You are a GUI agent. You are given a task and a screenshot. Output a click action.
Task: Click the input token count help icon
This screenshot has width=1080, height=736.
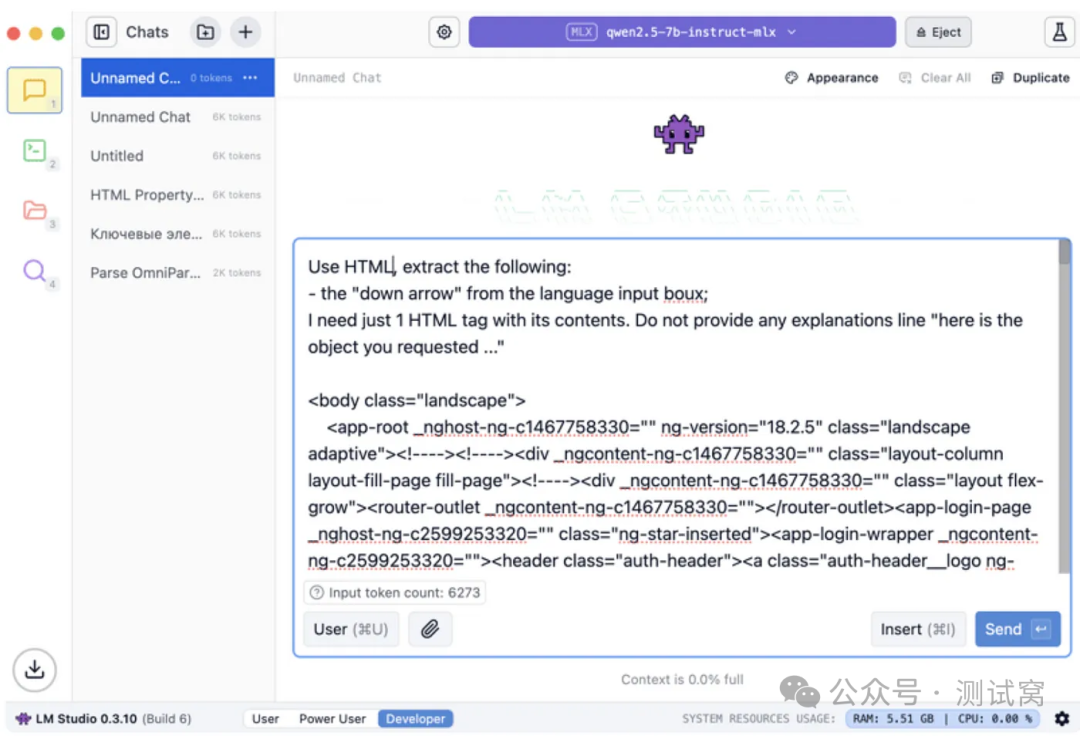click(316, 592)
